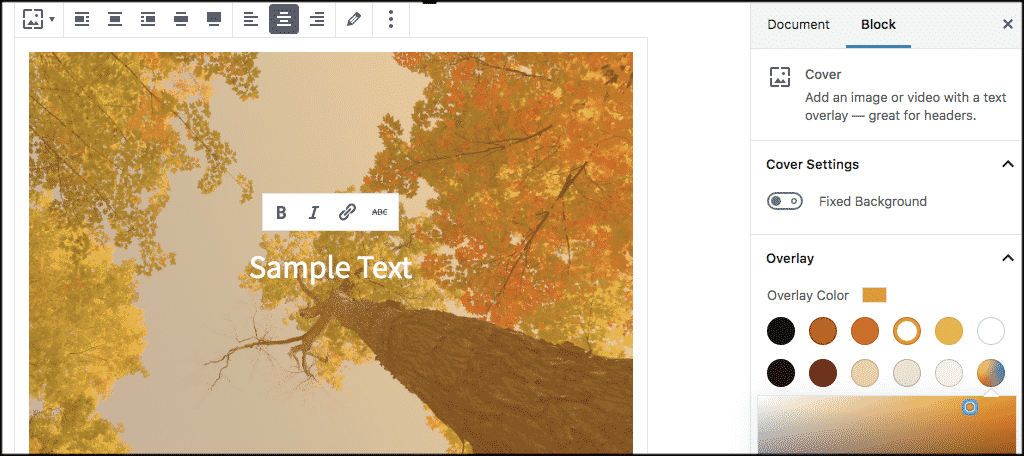The image size is (1024, 456).
Task: Align the cover block left
Action: point(82,20)
